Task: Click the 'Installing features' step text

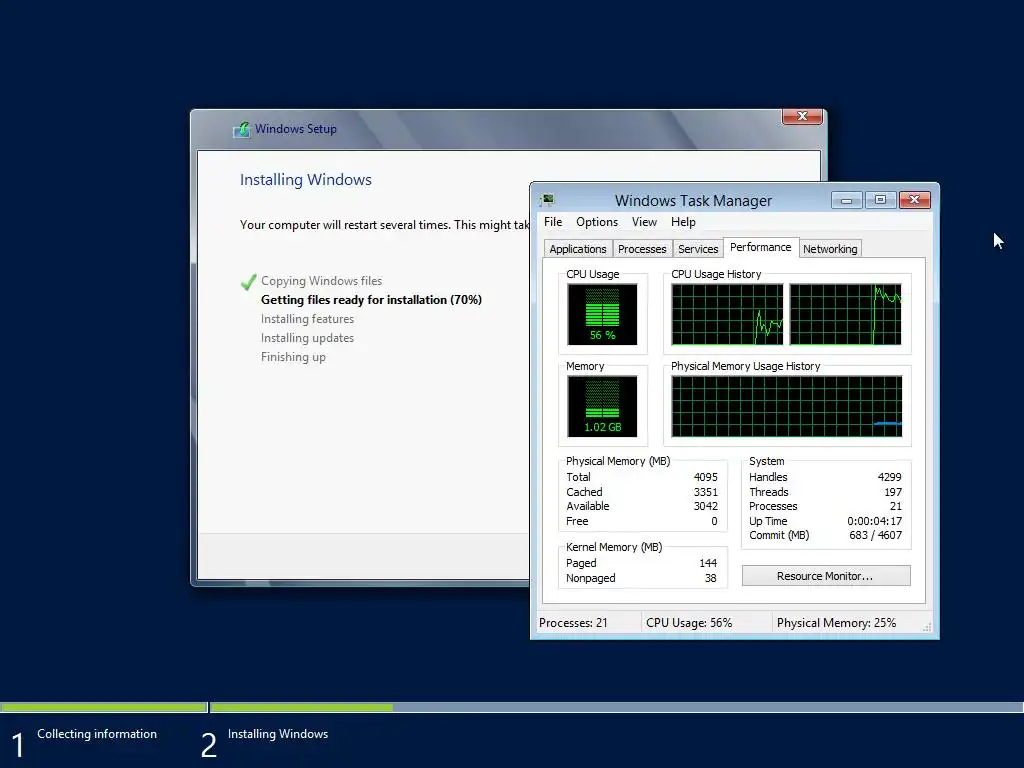Action: click(307, 319)
